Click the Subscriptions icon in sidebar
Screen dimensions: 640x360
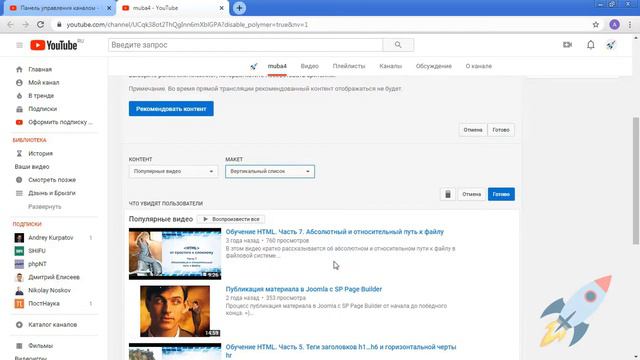19,109
